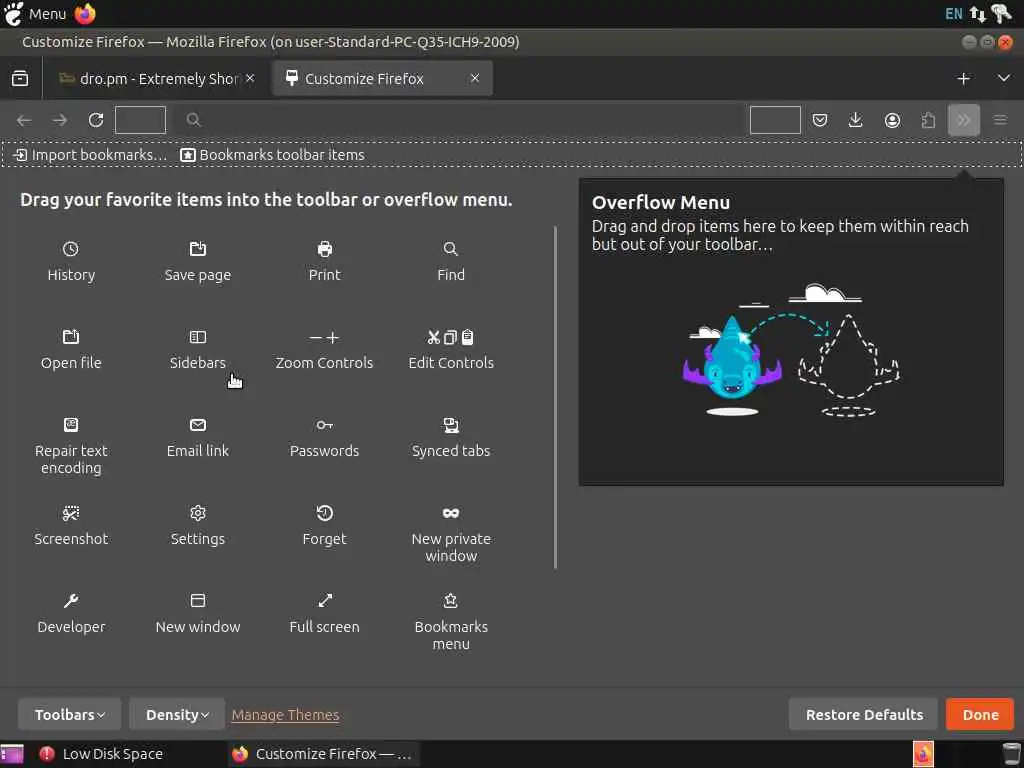Click the Pocket save toolbar icon
The height and width of the screenshot is (768, 1024).
[820, 120]
